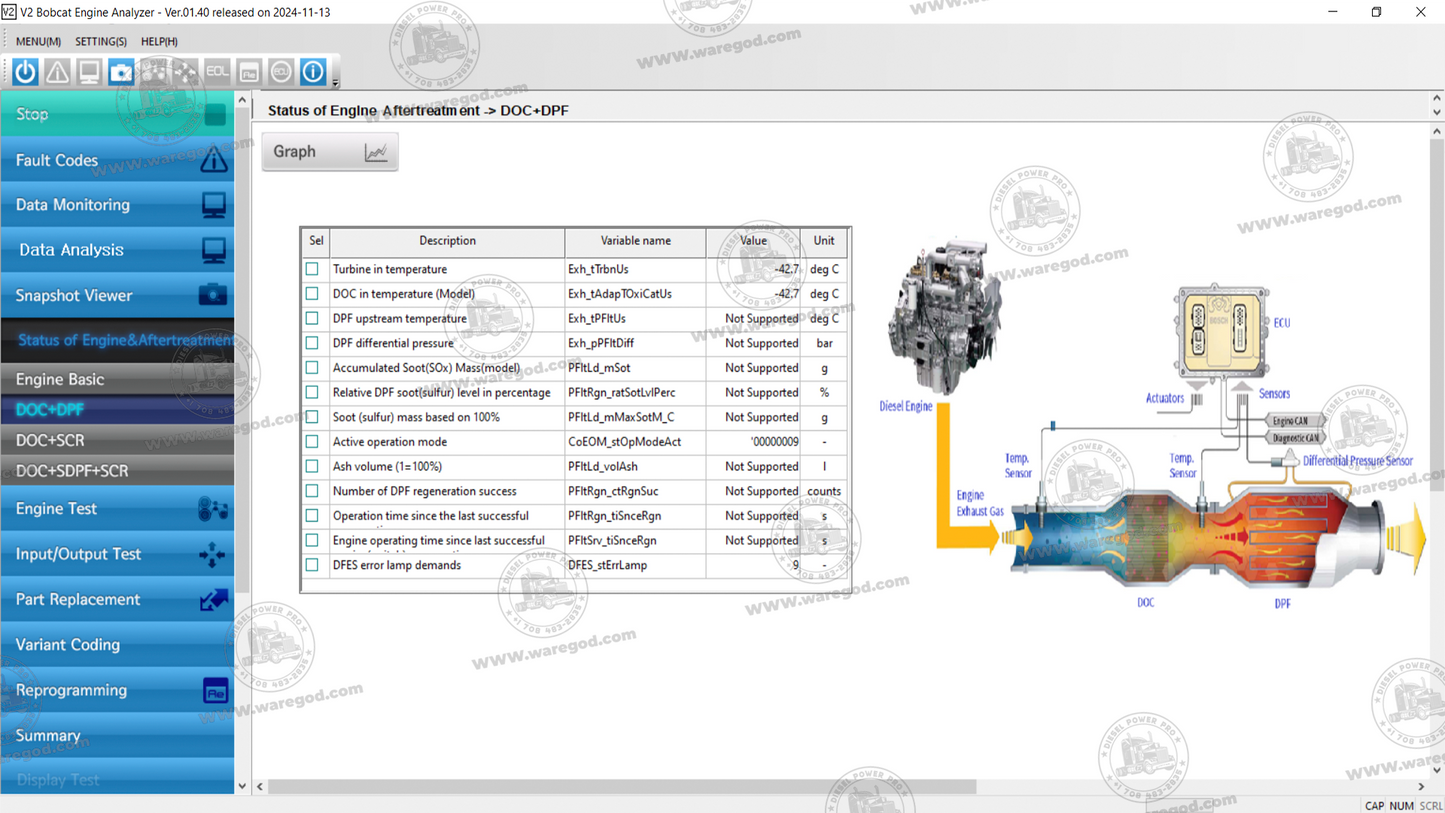Image resolution: width=1445 pixels, height=813 pixels.
Task: Select the ECU toolbar icon
Action: click(x=280, y=71)
